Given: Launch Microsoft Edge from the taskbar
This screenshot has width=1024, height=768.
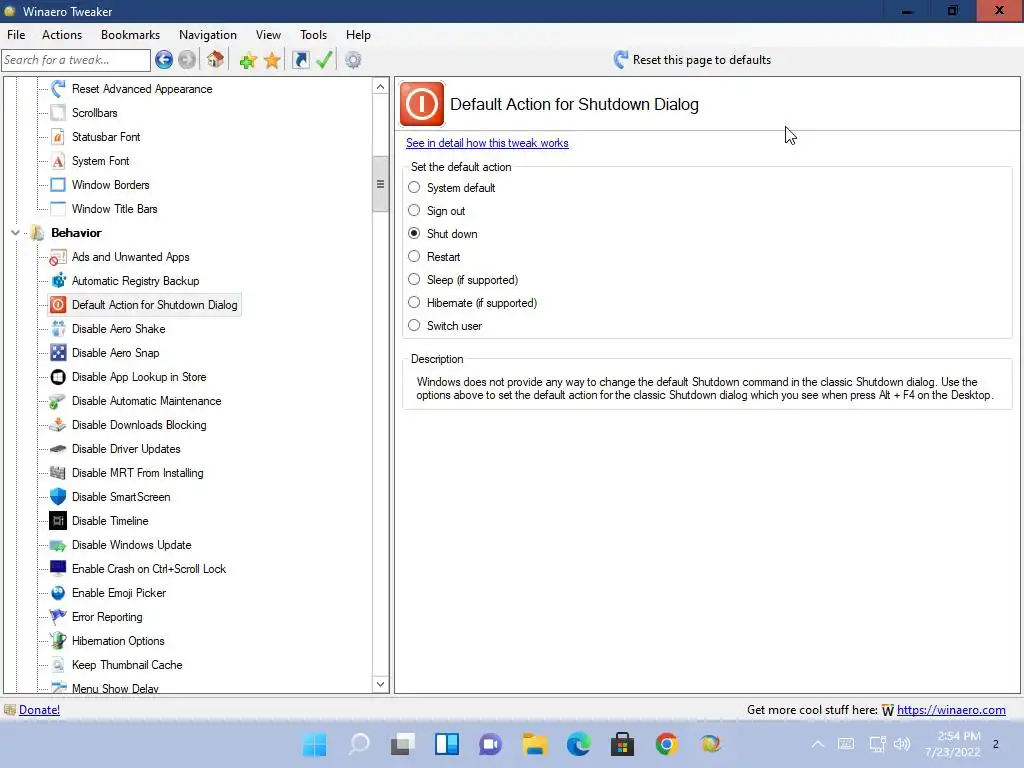Looking at the screenshot, I should (x=579, y=744).
